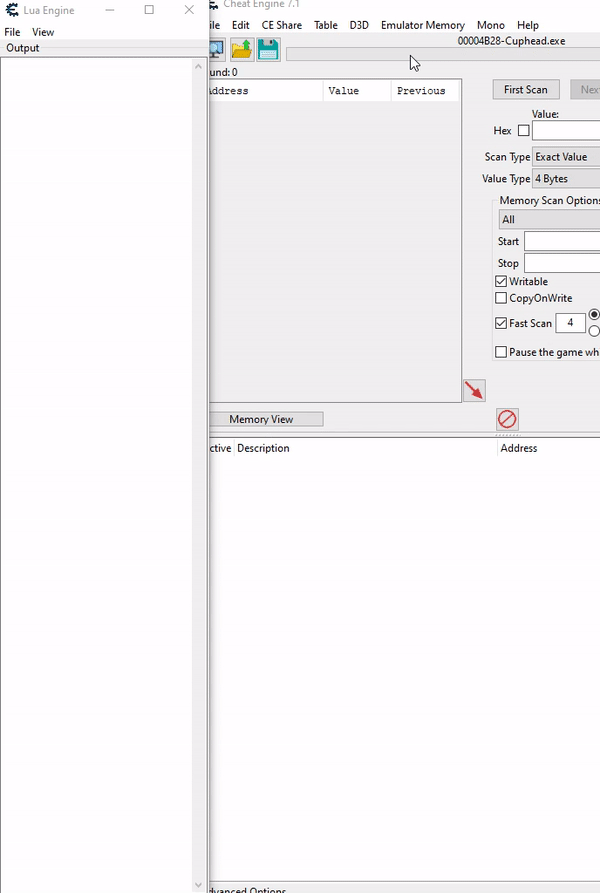The image size is (600, 893).
Task: Click the Lua Engine scroll down arrow
Action: [198, 885]
